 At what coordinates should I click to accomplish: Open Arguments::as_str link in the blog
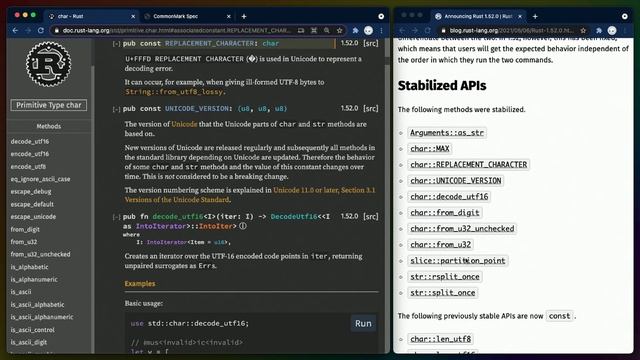pos(447,133)
